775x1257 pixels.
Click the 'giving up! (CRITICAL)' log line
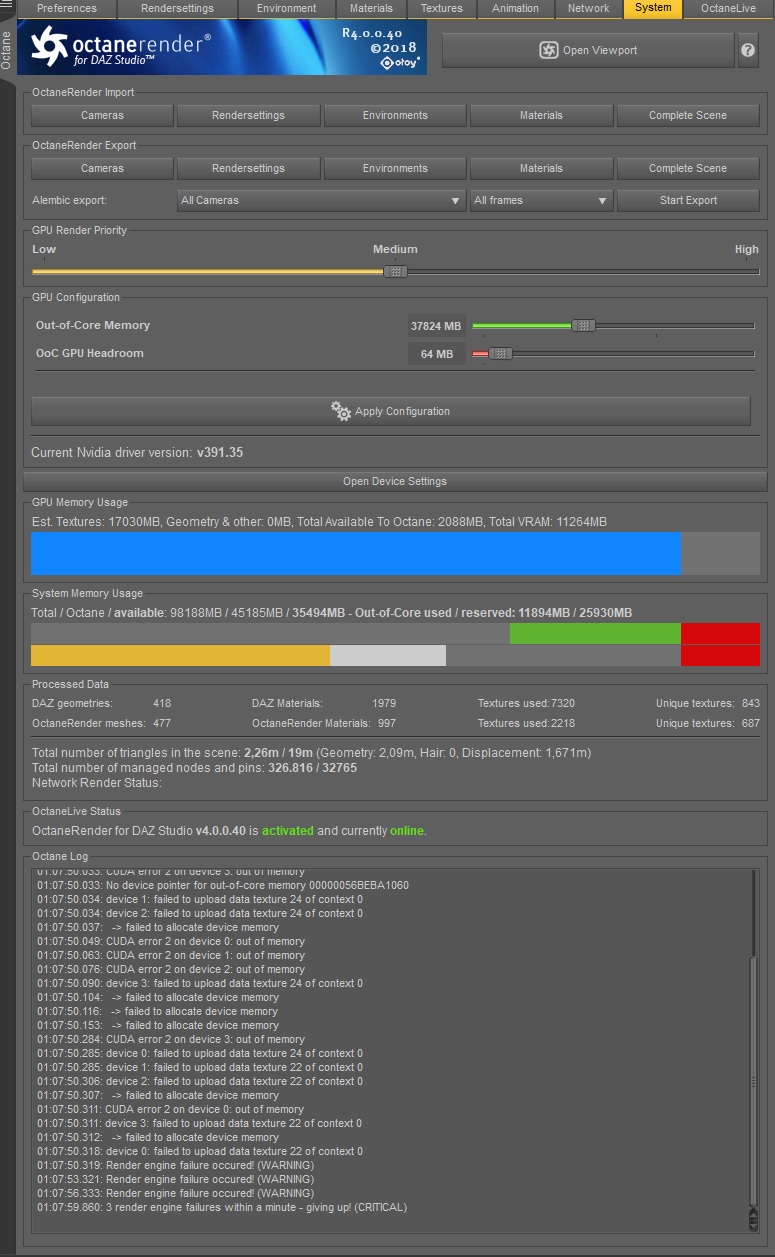click(x=222, y=1207)
